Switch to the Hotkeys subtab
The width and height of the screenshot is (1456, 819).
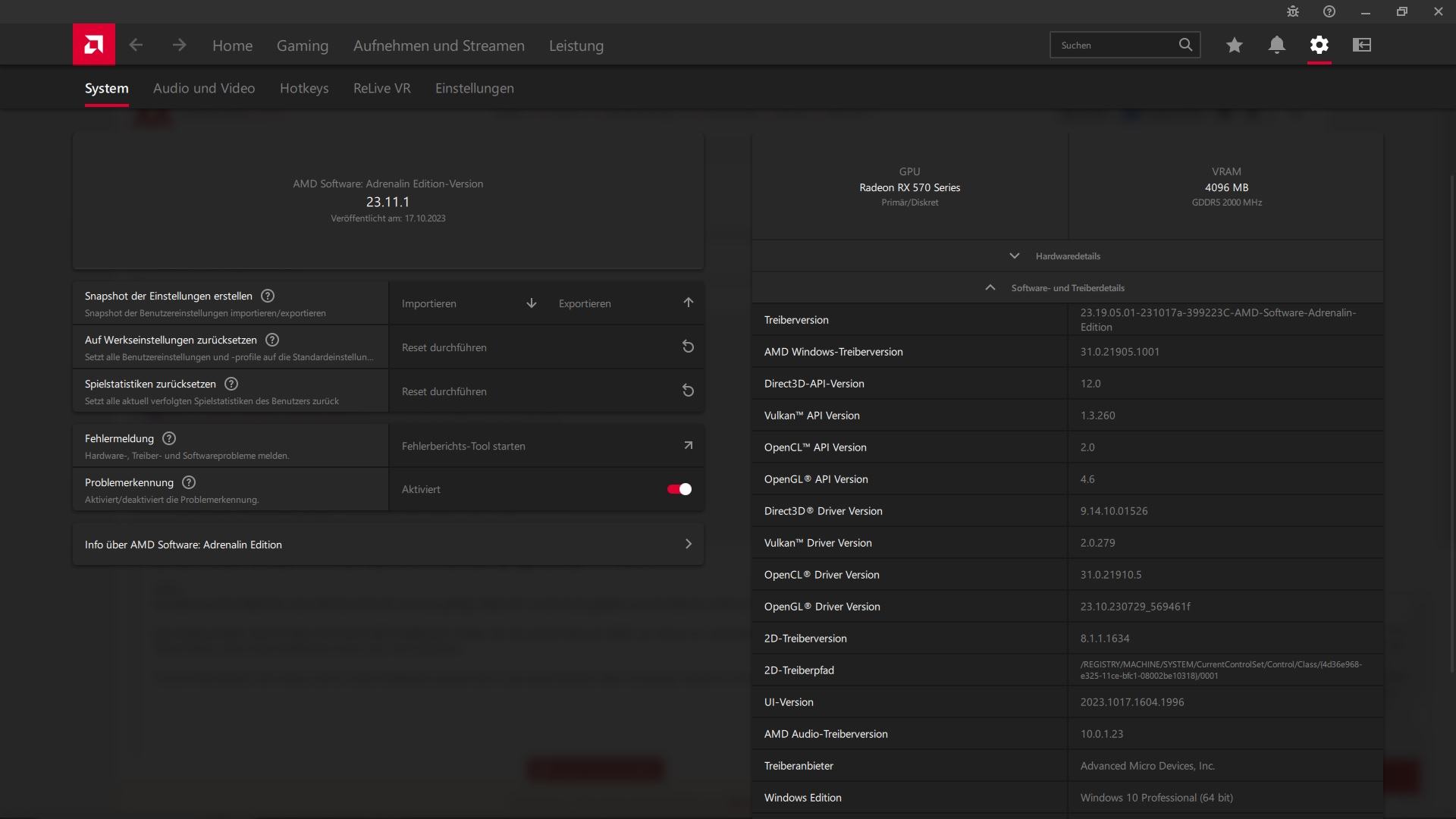point(304,88)
